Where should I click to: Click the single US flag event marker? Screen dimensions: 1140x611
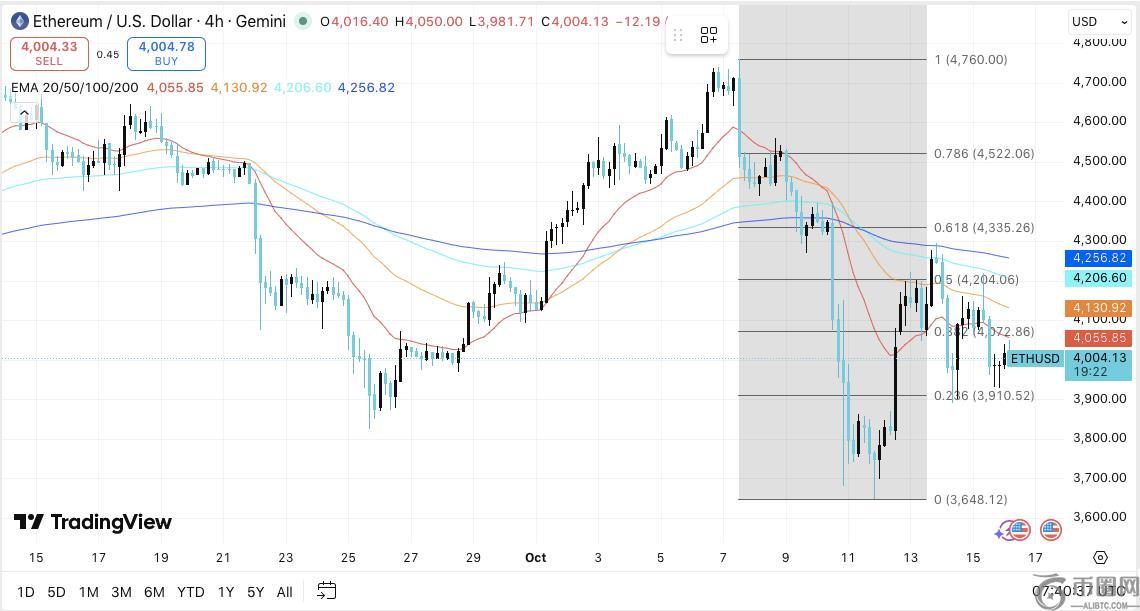pyautogui.click(x=1050, y=530)
